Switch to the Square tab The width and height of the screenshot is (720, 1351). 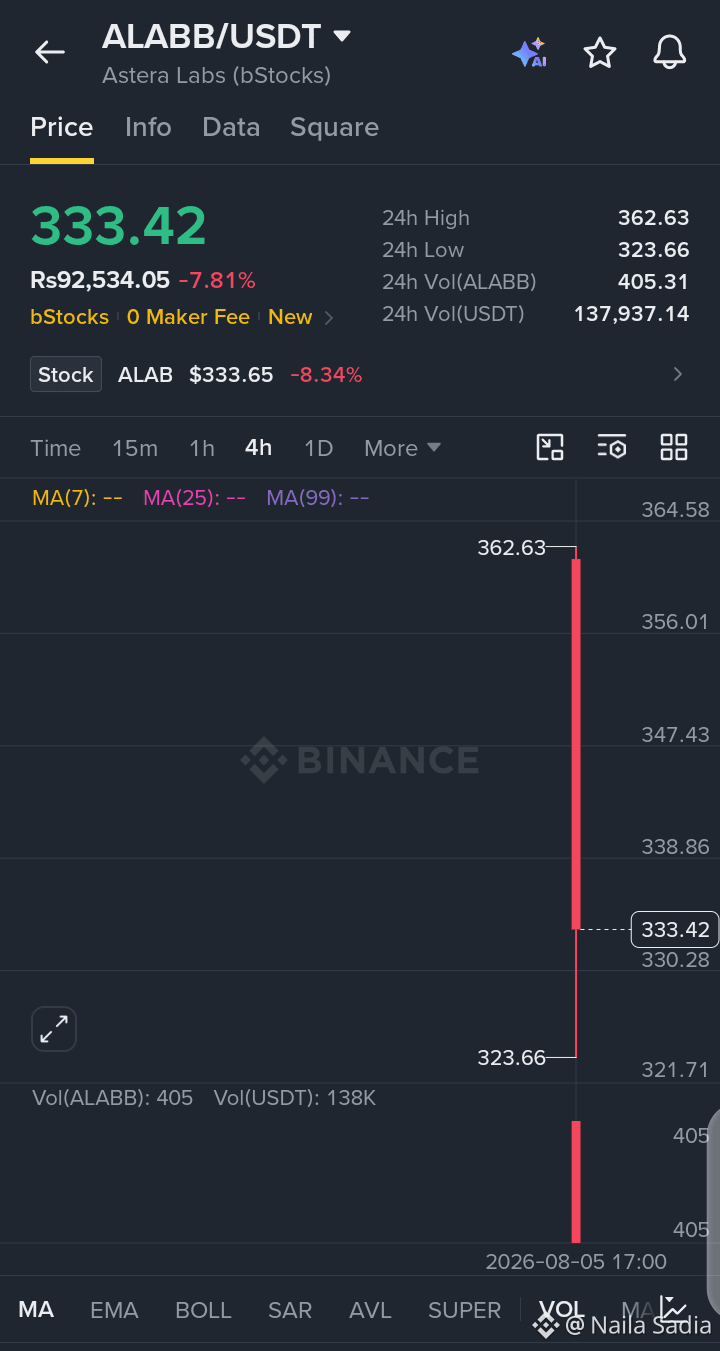coord(334,127)
